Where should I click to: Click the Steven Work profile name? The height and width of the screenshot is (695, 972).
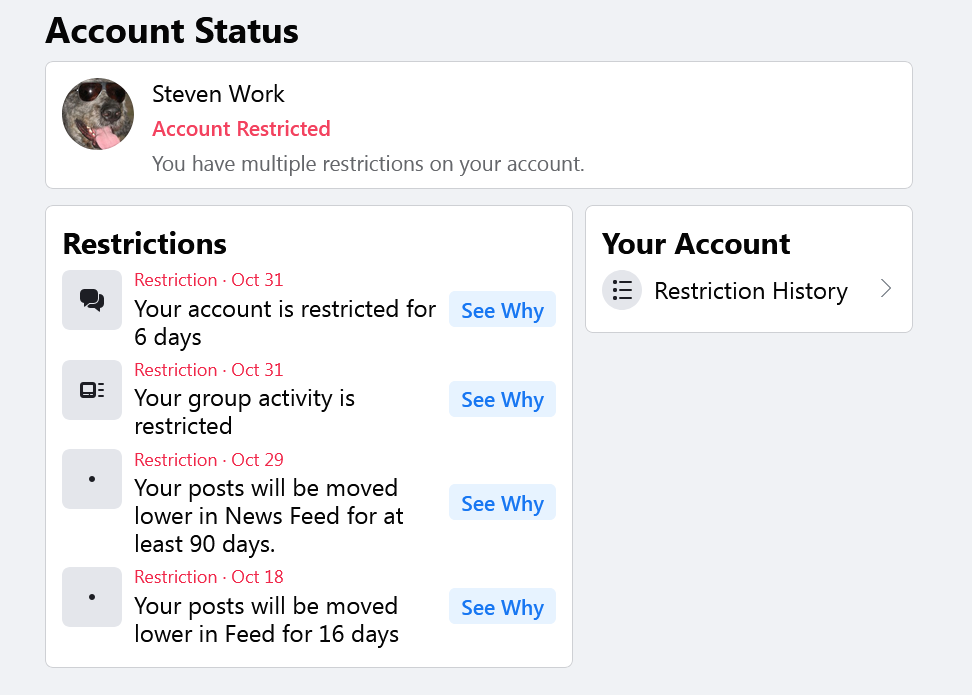pyautogui.click(x=218, y=94)
